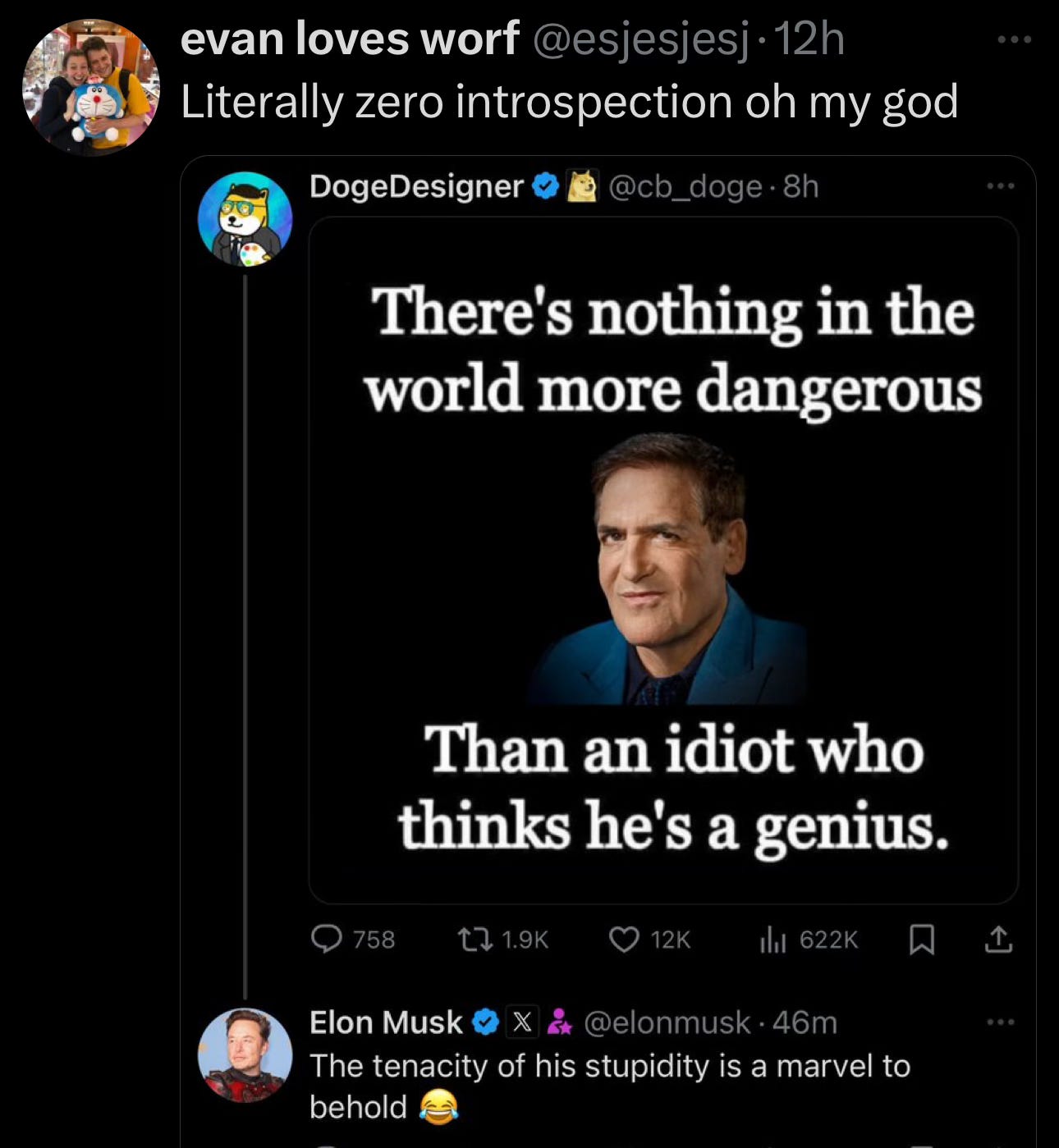The width and height of the screenshot is (1059, 1148).
Task: Click evan loves worf's profile picture
Action: pyautogui.click(x=90, y=86)
